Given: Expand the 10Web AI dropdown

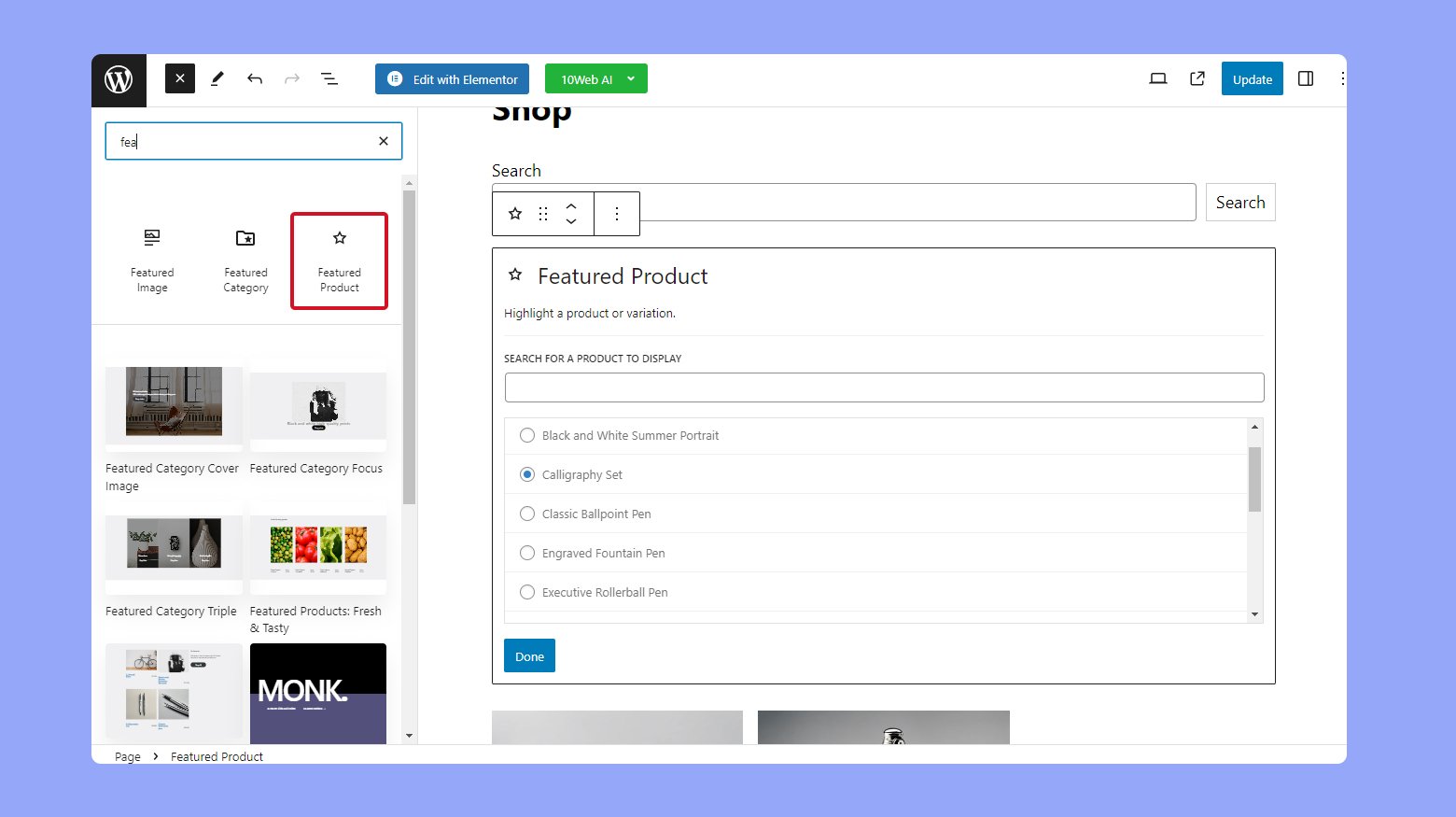Looking at the screenshot, I should [631, 79].
